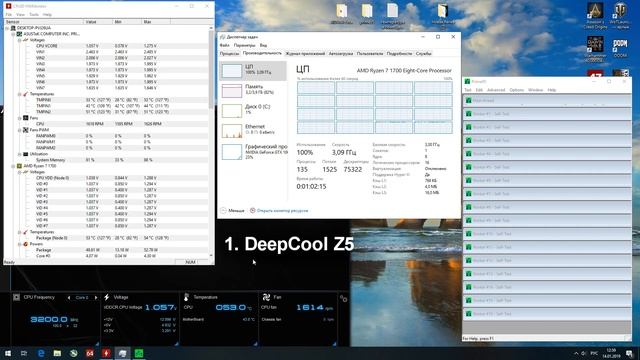Collapse the Fans PWM group
The height and width of the screenshot is (360, 640).
pos(19,130)
